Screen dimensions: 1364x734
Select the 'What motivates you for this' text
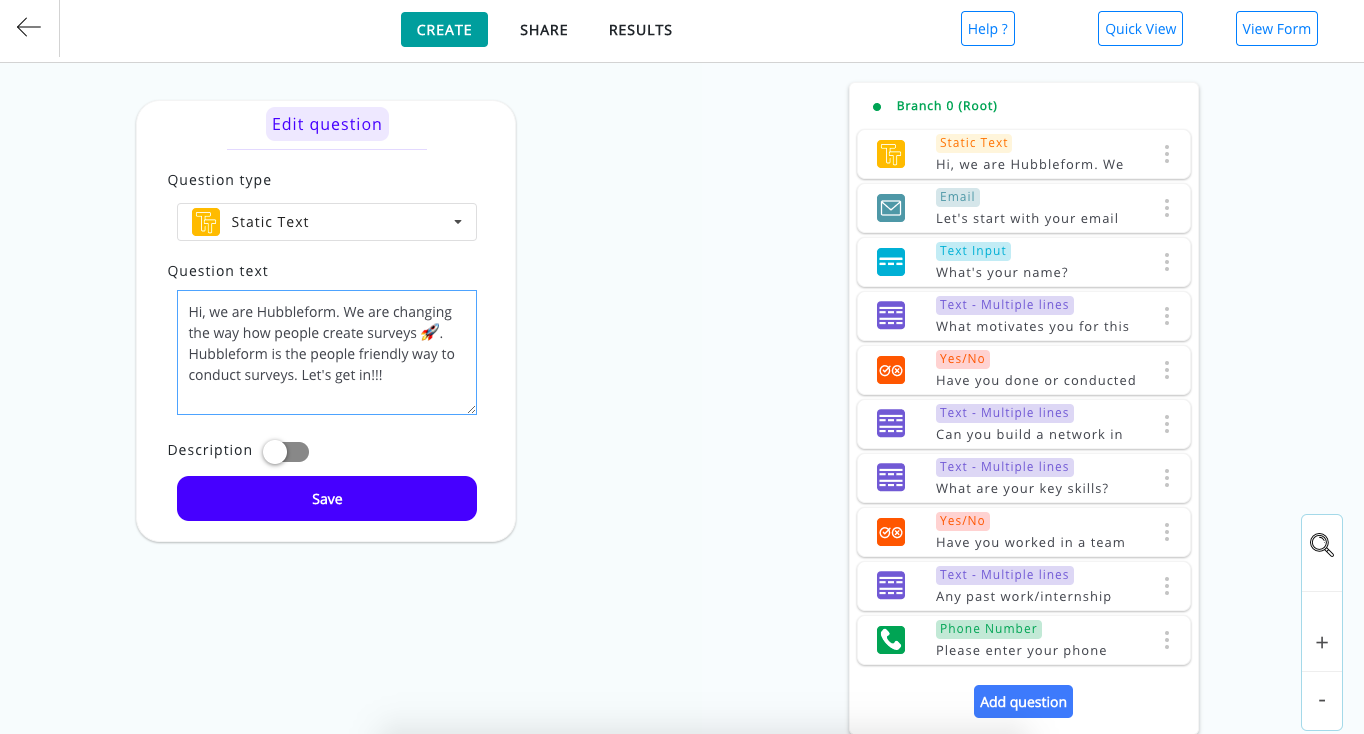1032,326
